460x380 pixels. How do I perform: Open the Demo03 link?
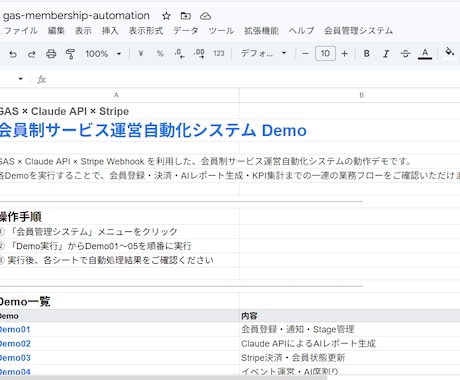15,358
